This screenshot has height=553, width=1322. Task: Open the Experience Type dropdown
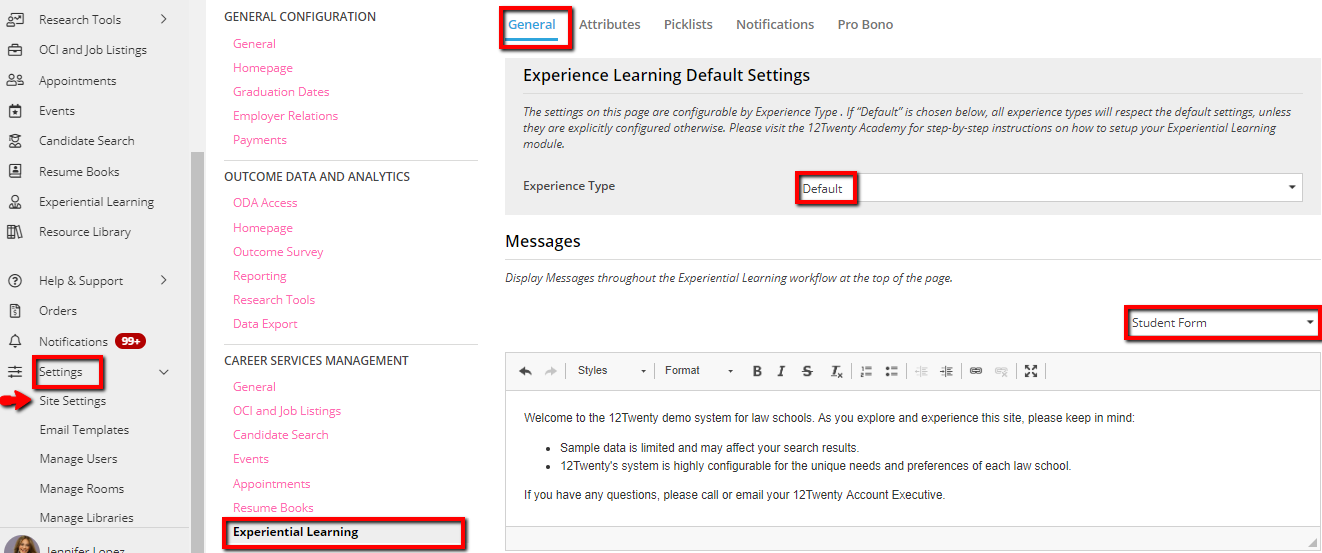point(1050,188)
